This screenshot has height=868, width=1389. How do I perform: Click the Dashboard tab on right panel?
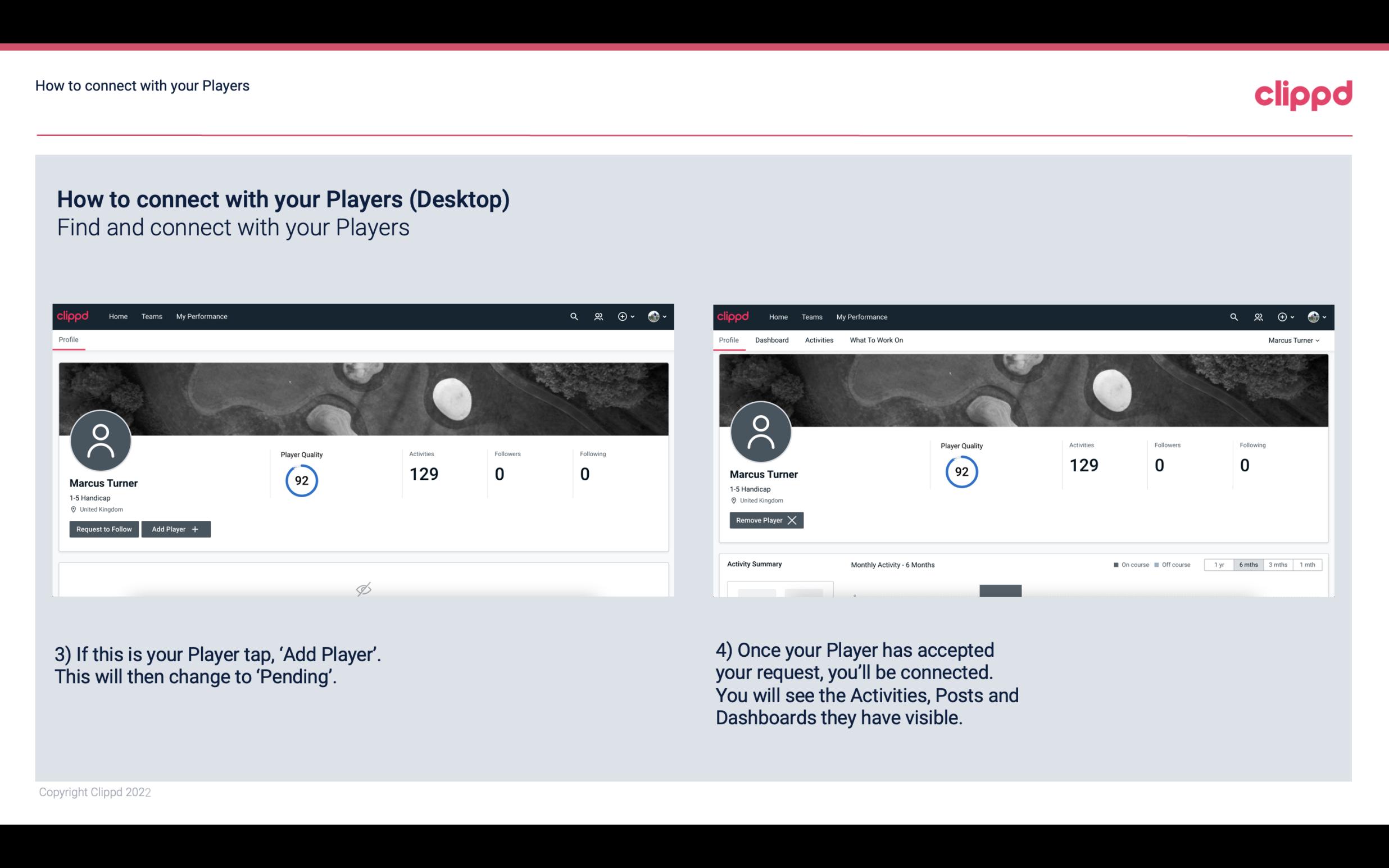click(x=772, y=340)
